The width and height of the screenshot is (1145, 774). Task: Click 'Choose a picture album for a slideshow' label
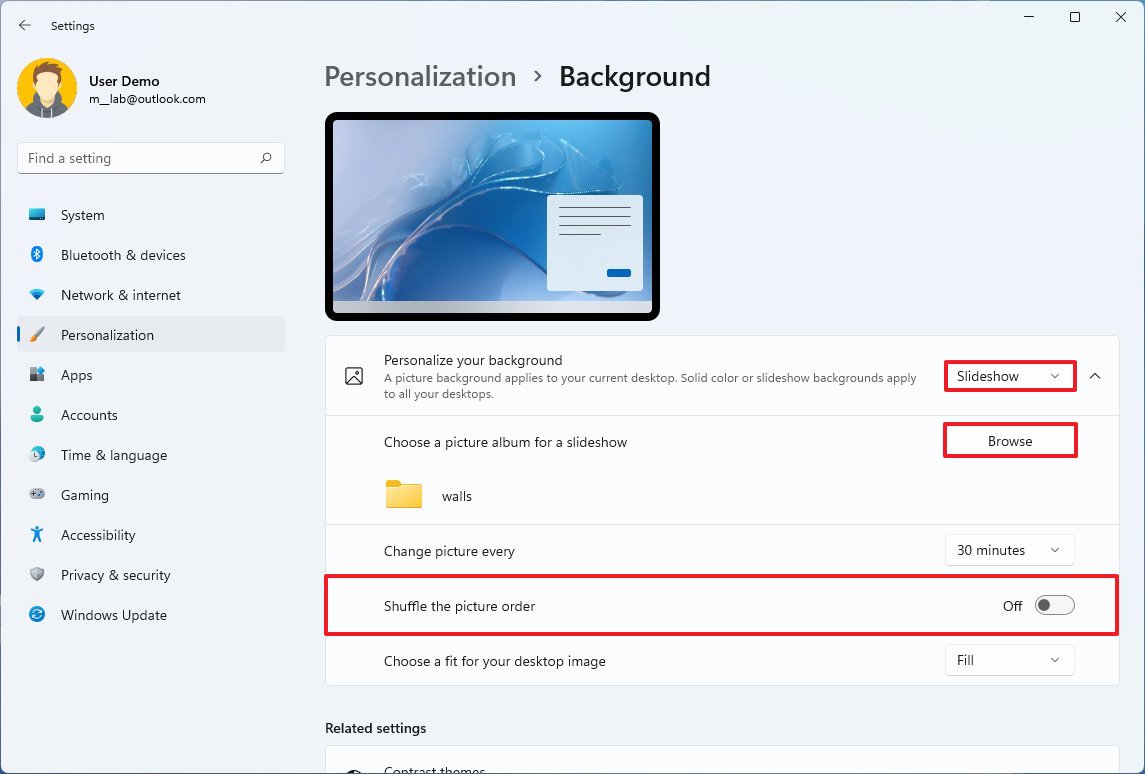(505, 442)
